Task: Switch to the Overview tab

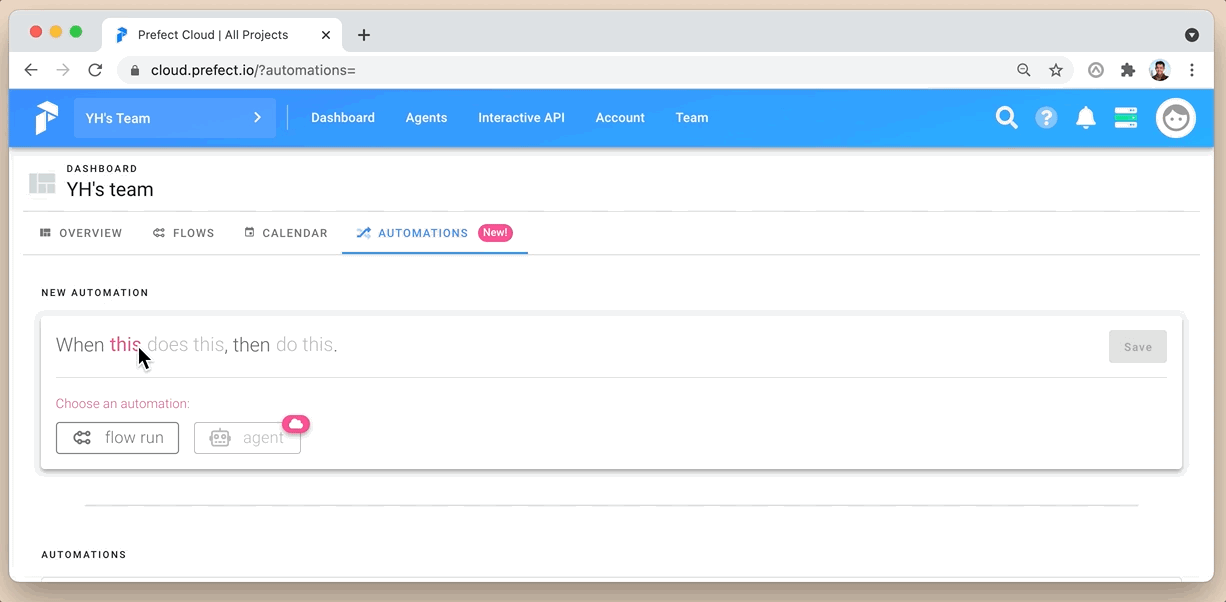Action: coord(81,233)
